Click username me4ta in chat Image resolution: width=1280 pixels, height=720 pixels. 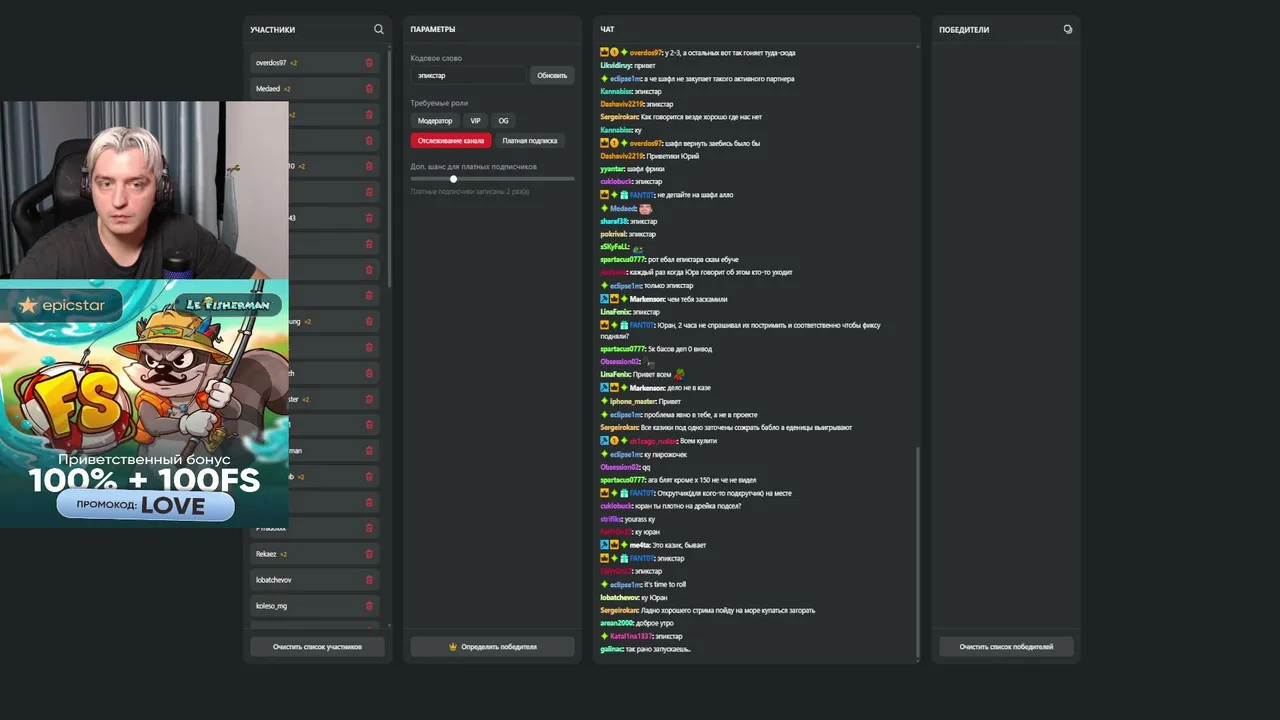[640, 545]
